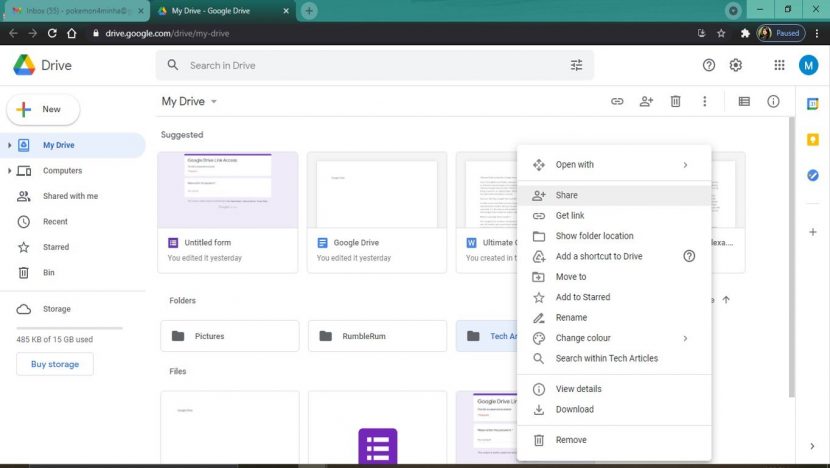
Task: Switch to the Inbox Gmail tab
Action: (77, 11)
